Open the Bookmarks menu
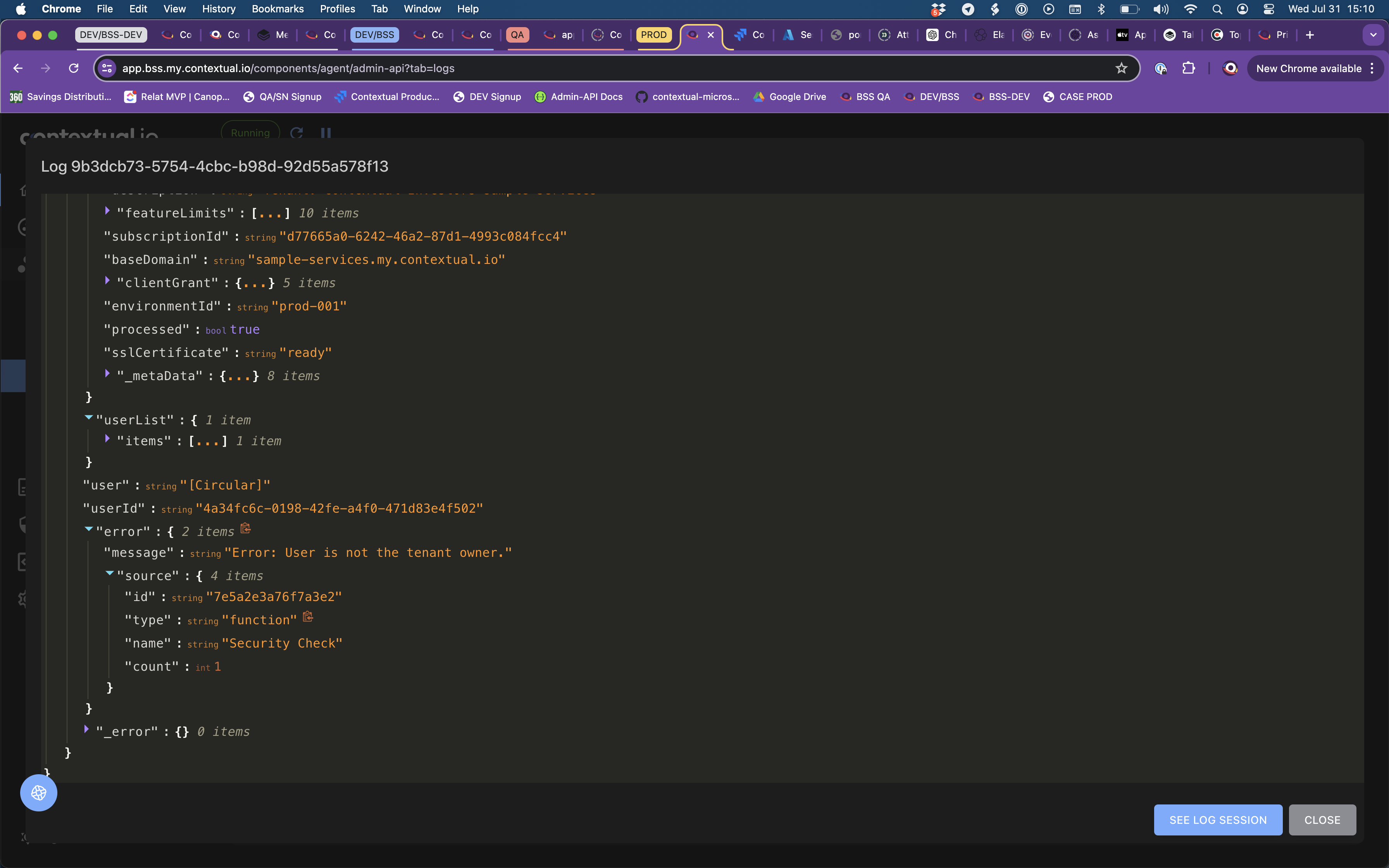Image resolution: width=1389 pixels, height=868 pixels. 277,9
